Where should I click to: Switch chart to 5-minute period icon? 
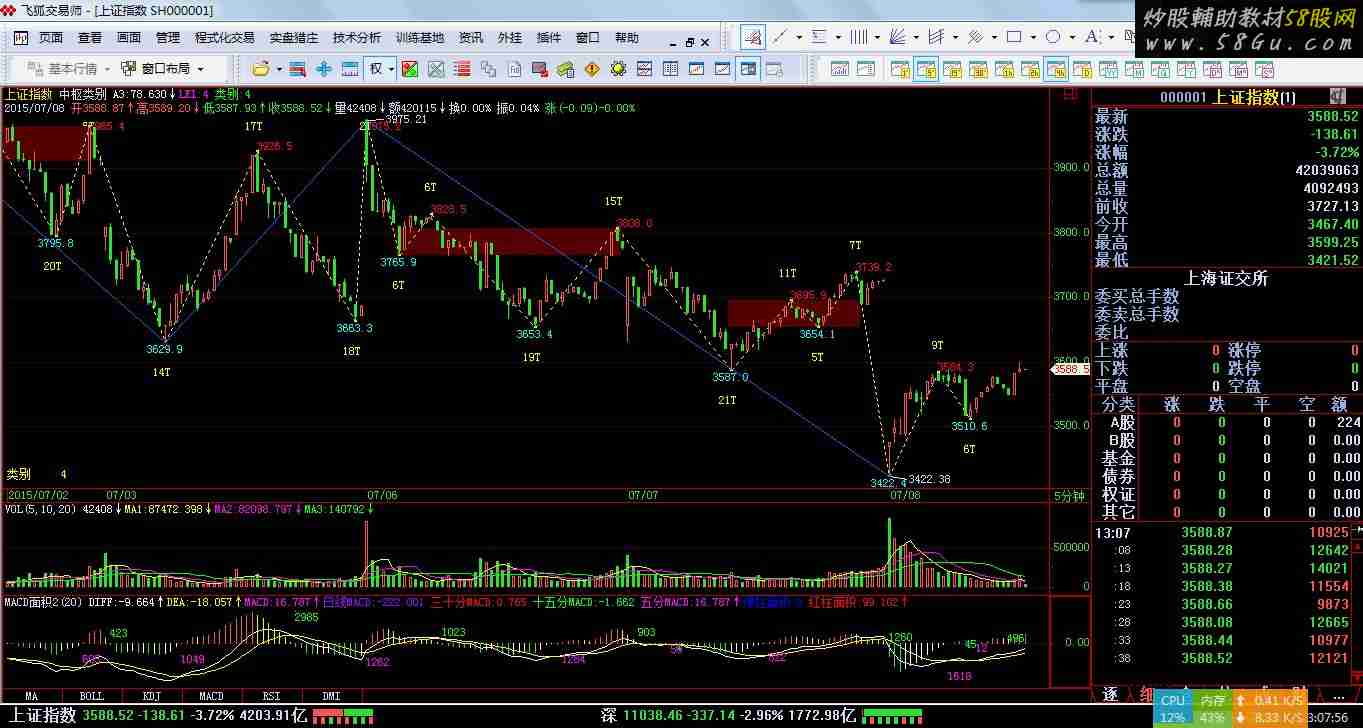coord(926,69)
